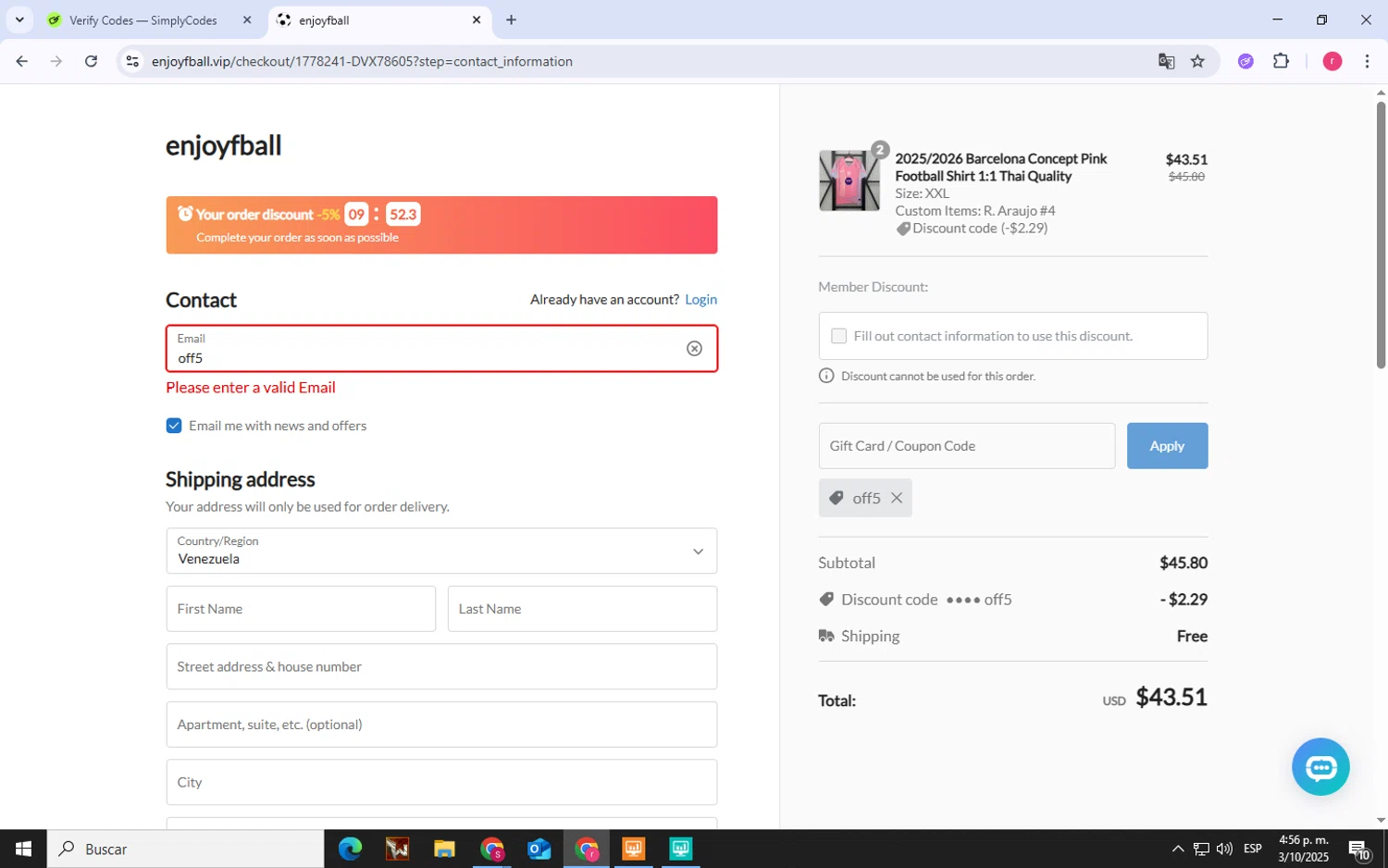This screenshot has height=868, width=1388.
Task: Open the live chat bubble
Action: coord(1320,766)
